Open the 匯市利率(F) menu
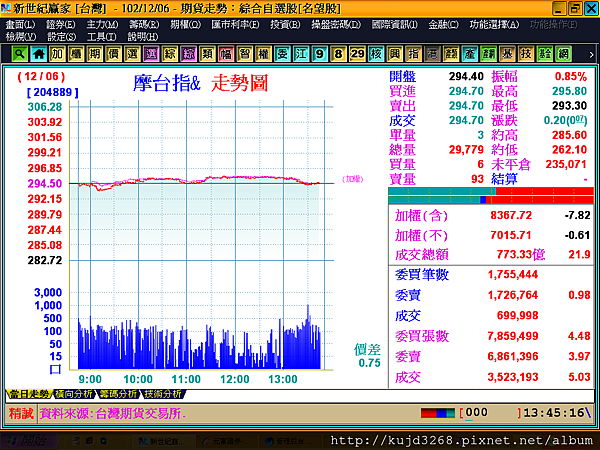This screenshot has width=600, height=450. [235, 25]
